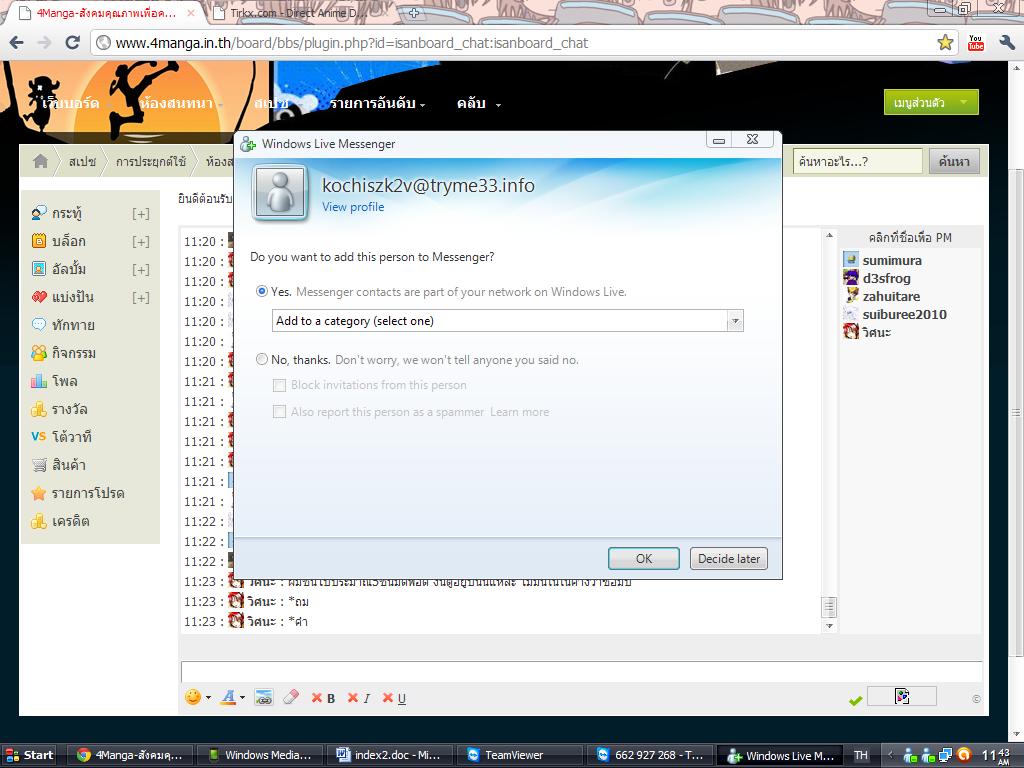Image resolution: width=1024 pixels, height=768 pixels.
Task: Toggle underline U formatting in chat
Action: coord(394,698)
